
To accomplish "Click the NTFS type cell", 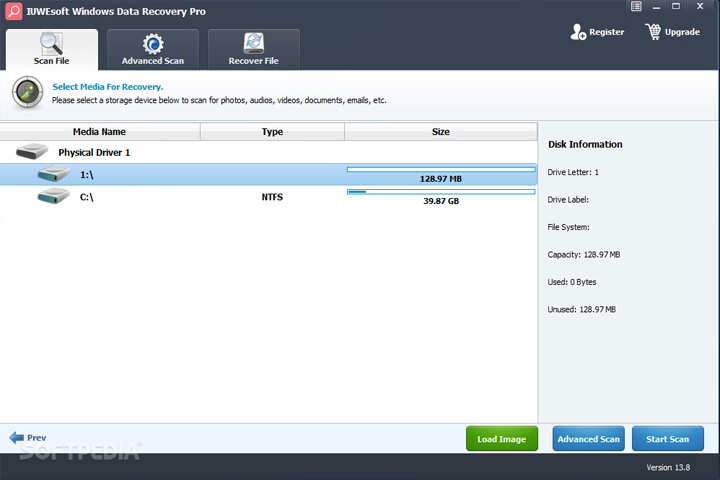I will click(272, 197).
